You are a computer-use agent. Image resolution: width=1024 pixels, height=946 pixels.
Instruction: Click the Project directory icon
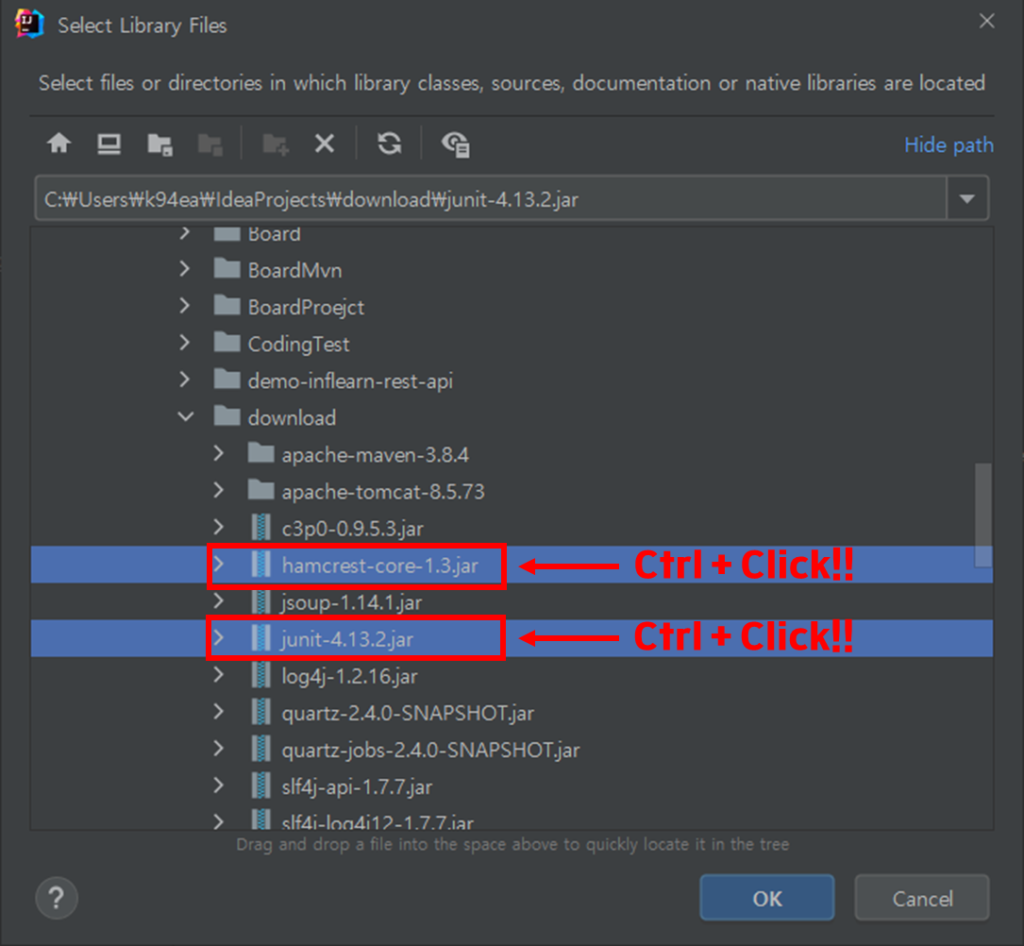[x=159, y=144]
